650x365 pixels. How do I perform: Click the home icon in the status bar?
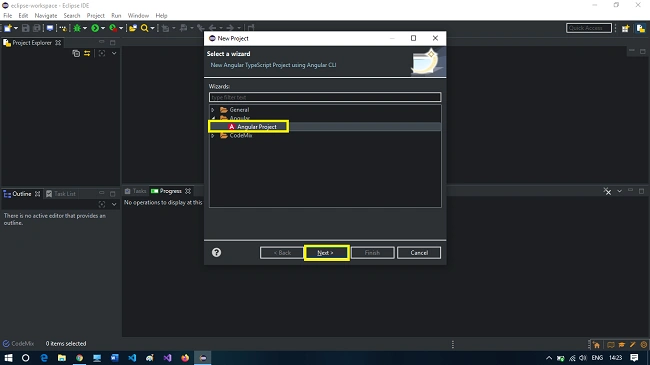click(x=596, y=345)
